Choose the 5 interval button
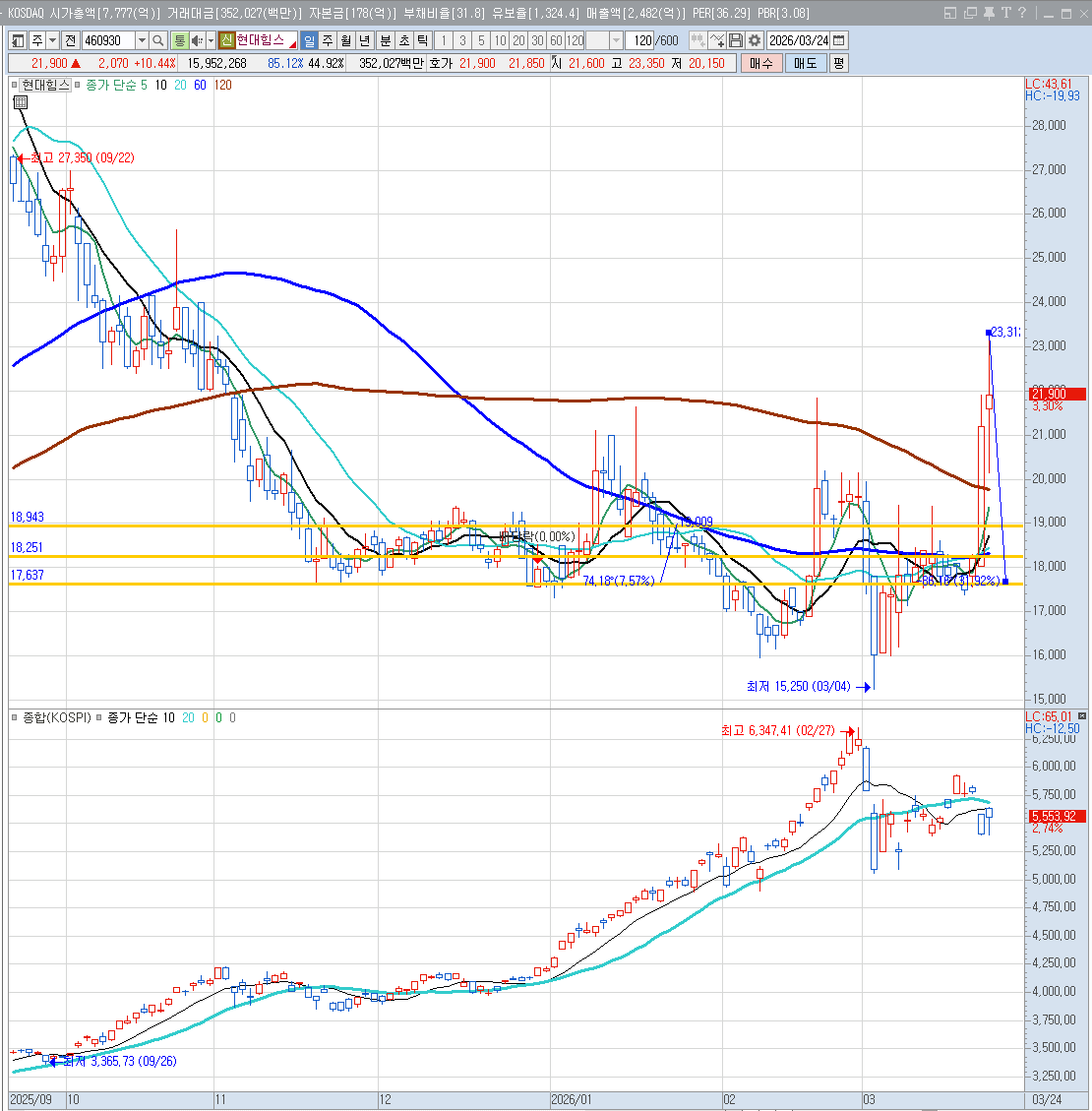Screen dimensions: 1092x1111 click(481, 40)
